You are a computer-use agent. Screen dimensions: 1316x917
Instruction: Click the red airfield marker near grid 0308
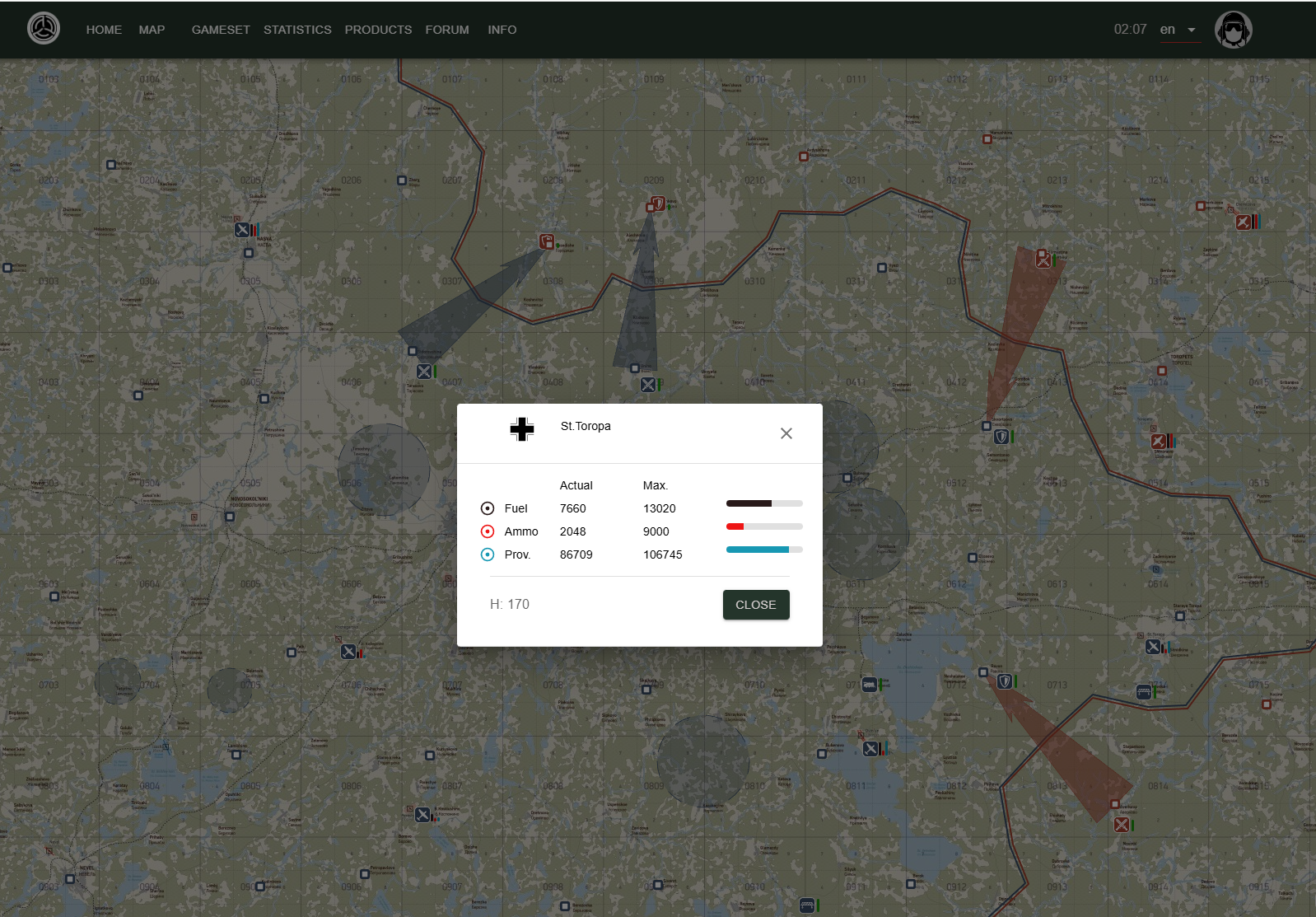(547, 241)
